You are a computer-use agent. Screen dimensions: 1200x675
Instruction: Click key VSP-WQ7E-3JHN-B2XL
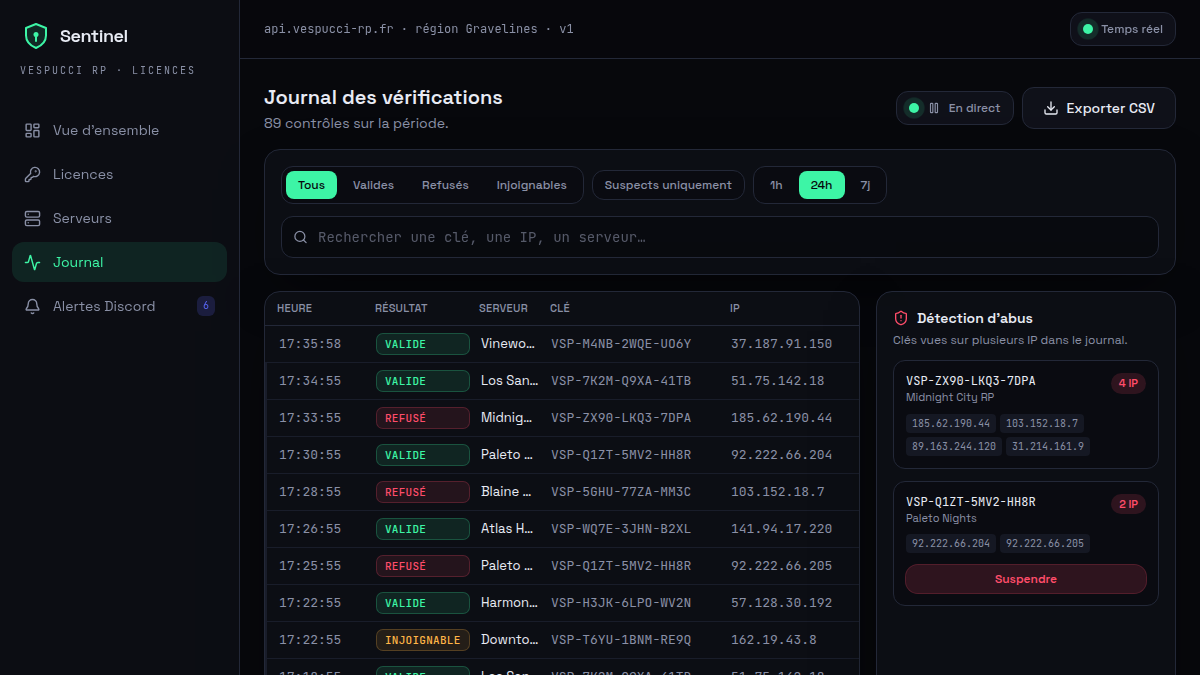(x=621, y=529)
